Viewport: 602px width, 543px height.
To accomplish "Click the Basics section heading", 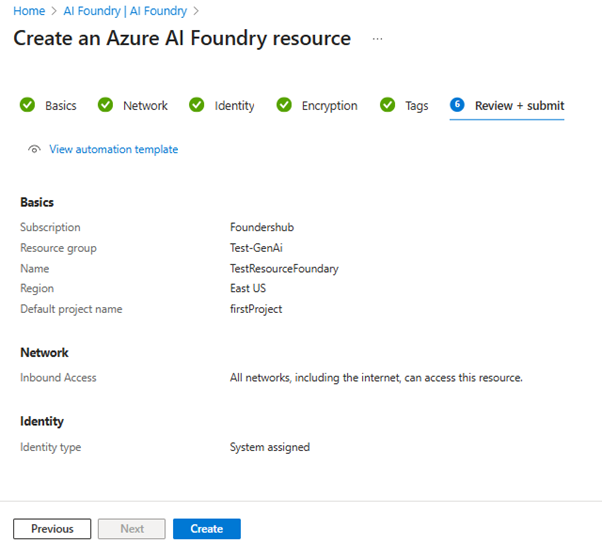I will [x=37, y=202].
